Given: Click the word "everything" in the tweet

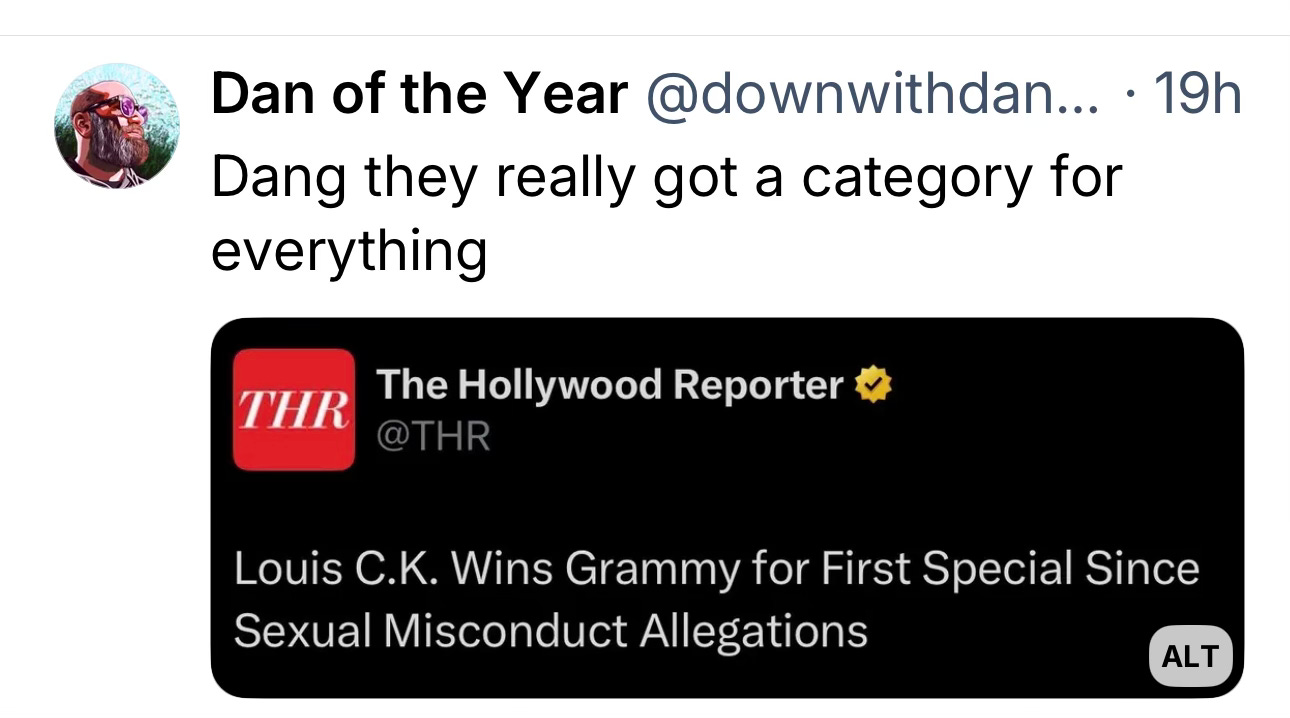Looking at the screenshot, I should [x=349, y=250].
